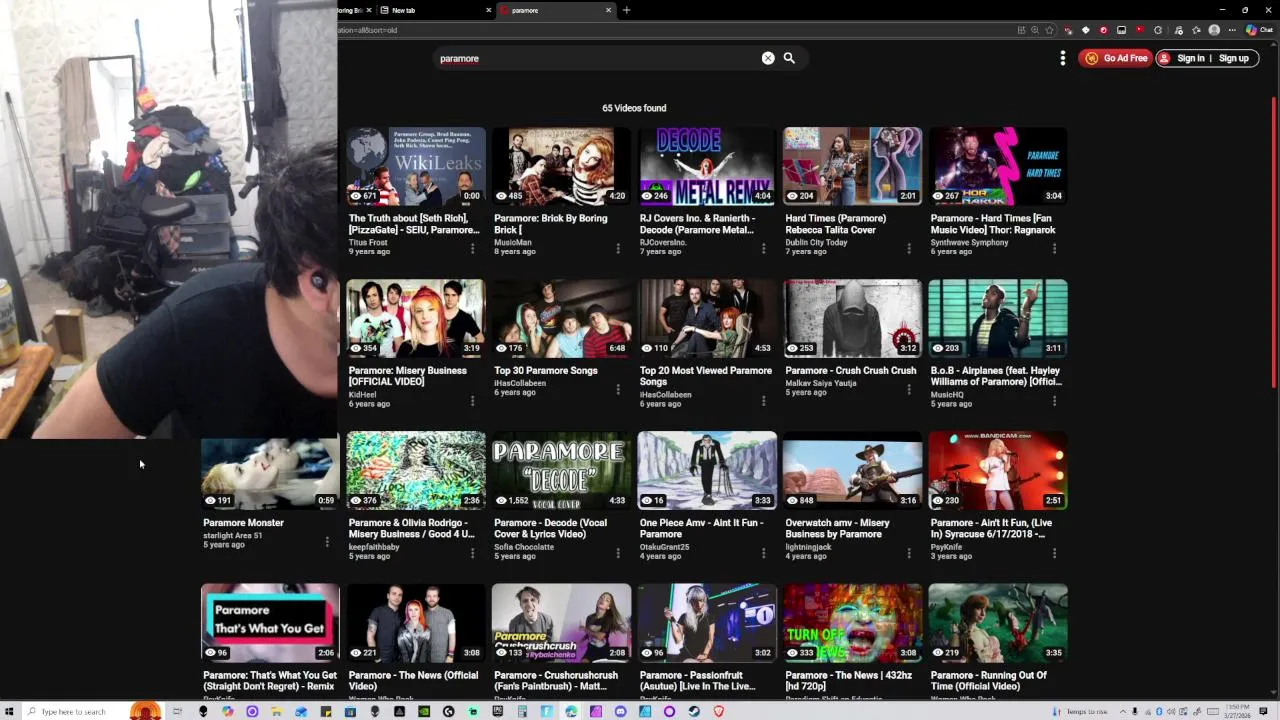The height and width of the screenshot is (720, 1280).
Task: Open the Paramore Monster thumbnail
Action: coord(270,470)
